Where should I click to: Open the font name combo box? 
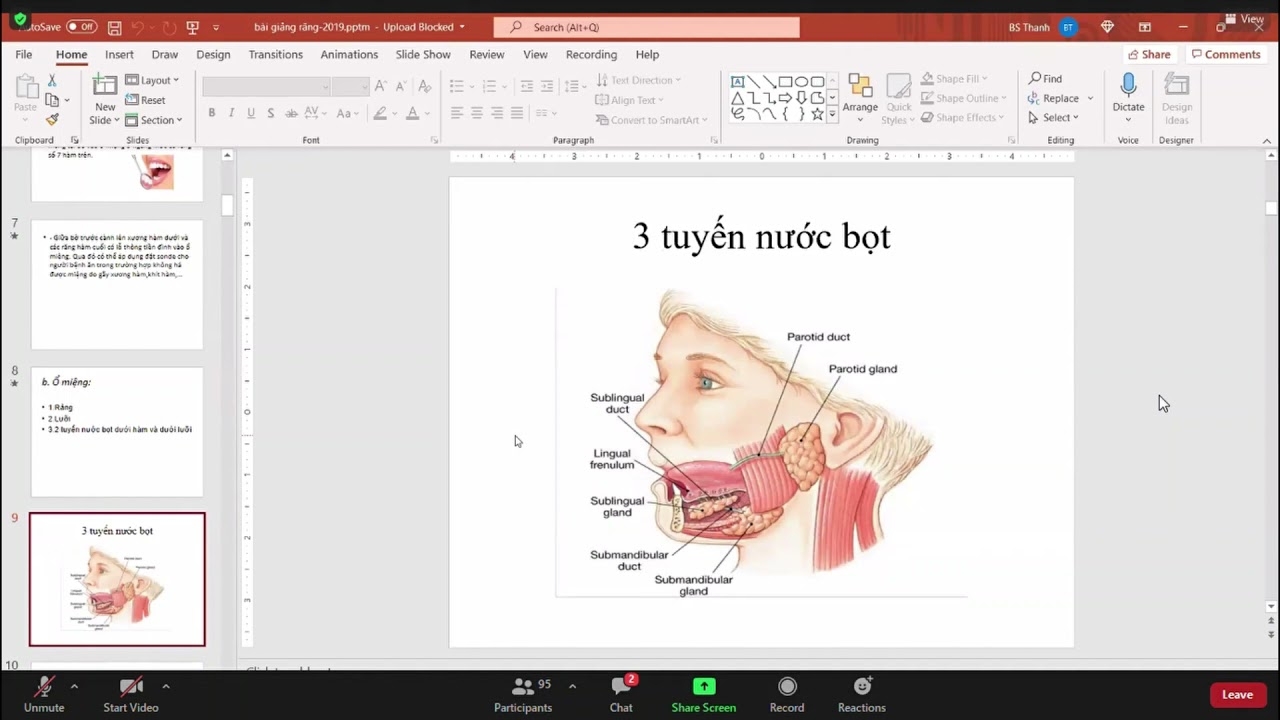[x=266, y=87]
